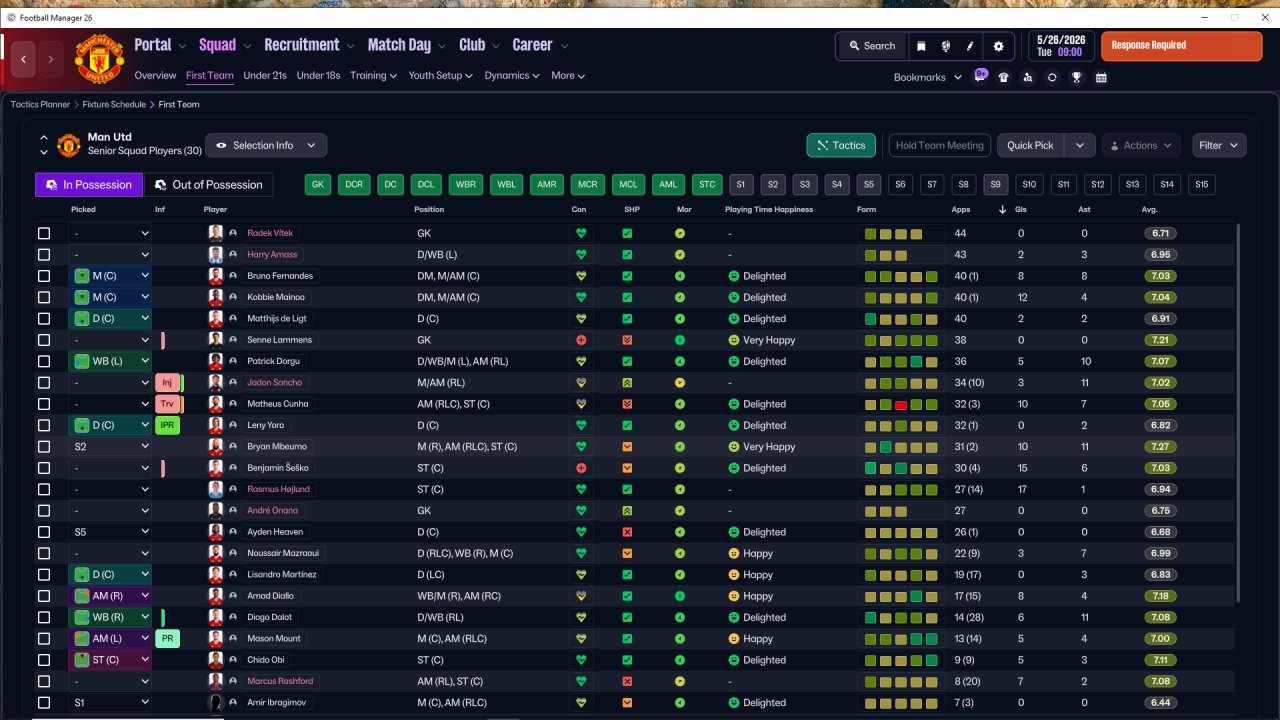Switch to the Under 21s tab
The width and height of the screenshot is (1280, 720).
(265, 75)
